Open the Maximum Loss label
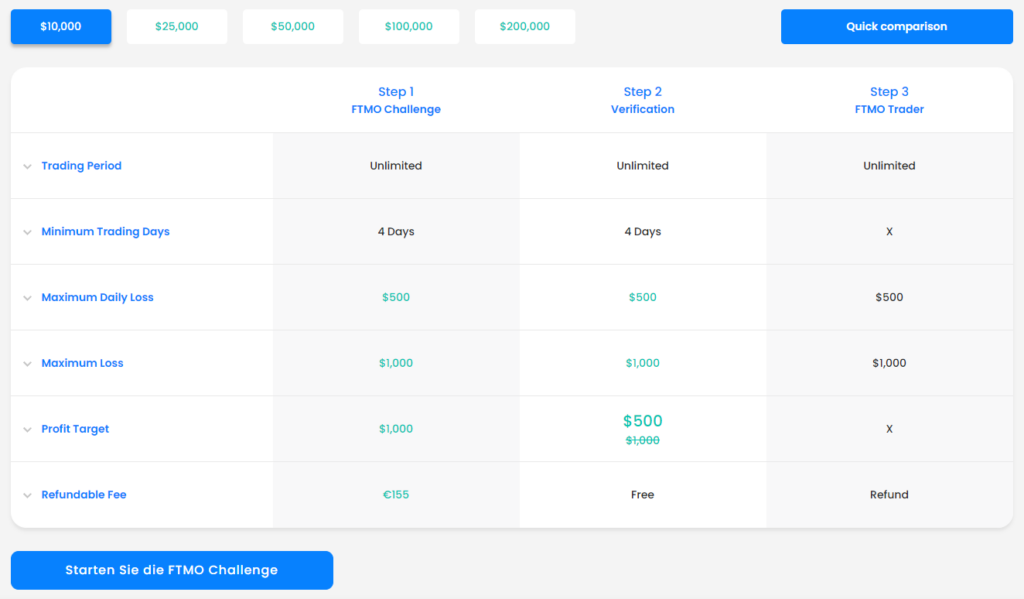 tap(82, 363)
